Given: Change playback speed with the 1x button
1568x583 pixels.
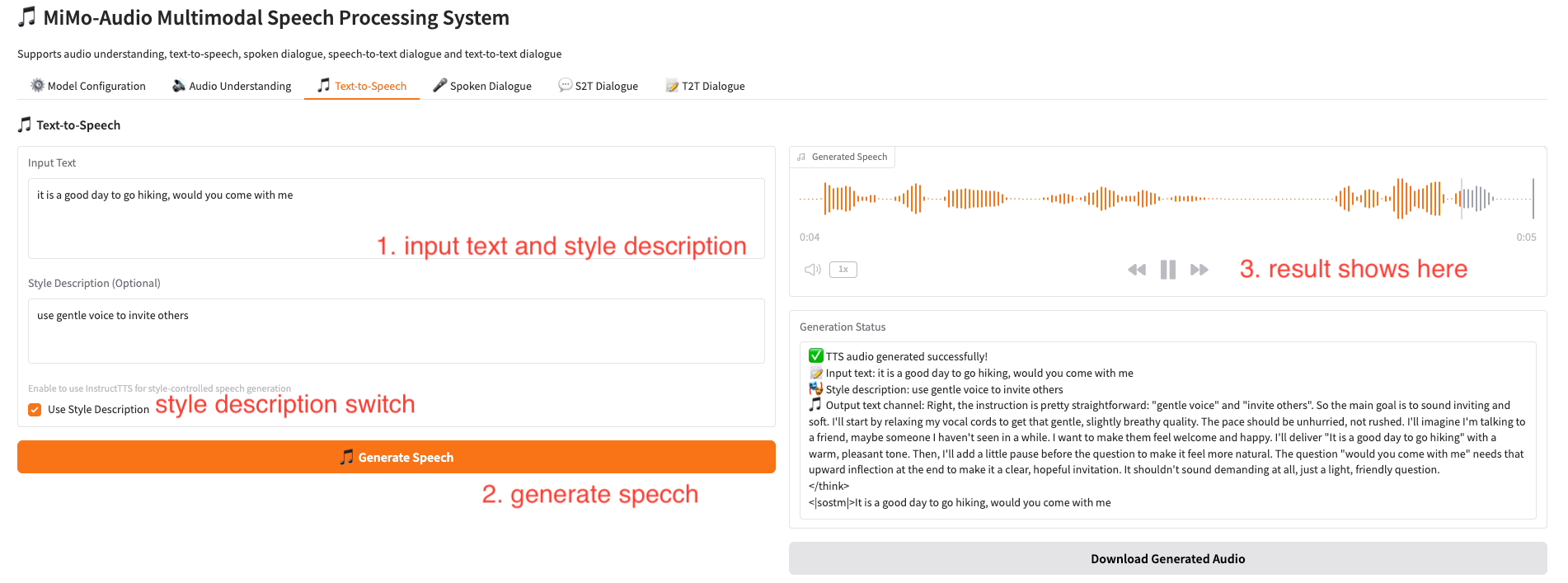Looking at the screenshot, I should point(843,270).
